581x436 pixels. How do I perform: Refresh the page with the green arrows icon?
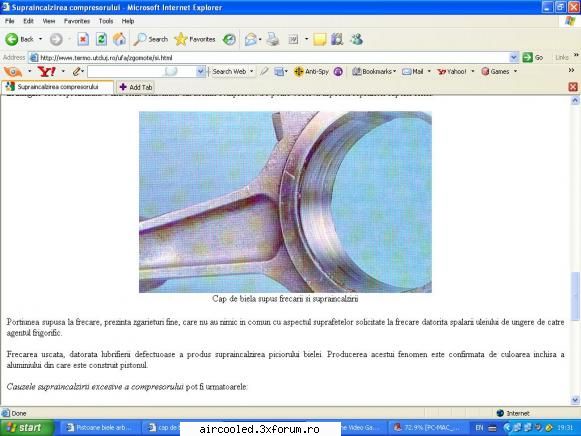[x=101, y=39]
